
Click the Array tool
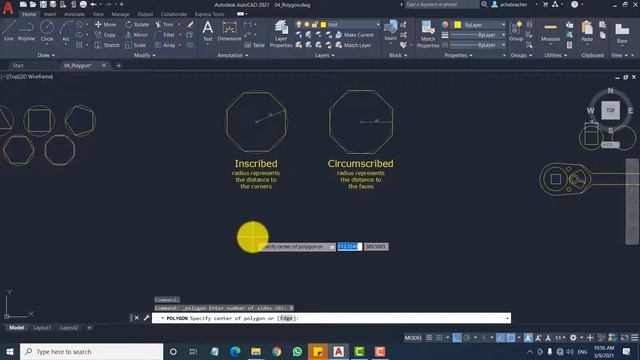165,45
